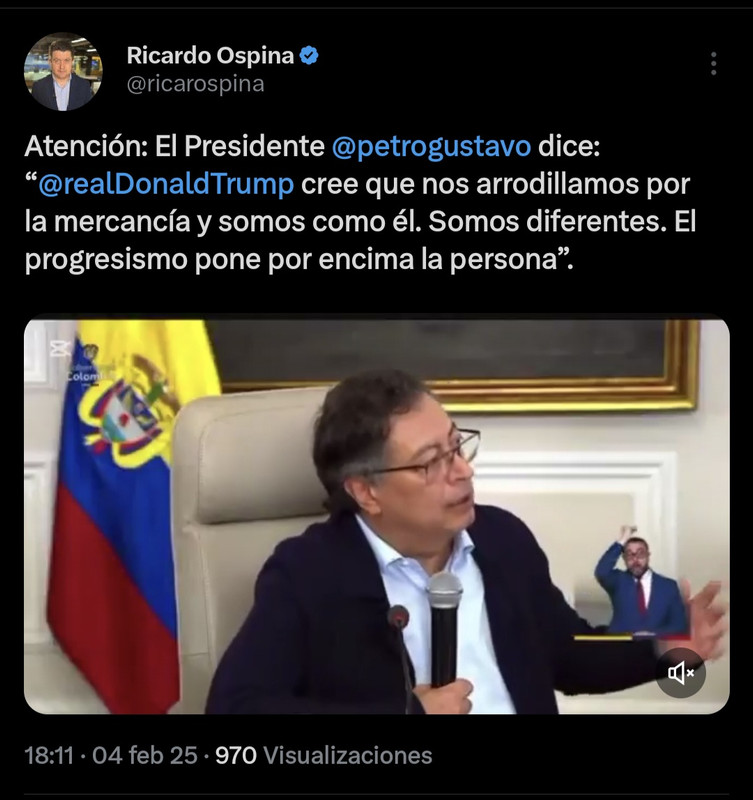
Task: Unmute the video with the speaker icon
Action: [x=681, y=673]
